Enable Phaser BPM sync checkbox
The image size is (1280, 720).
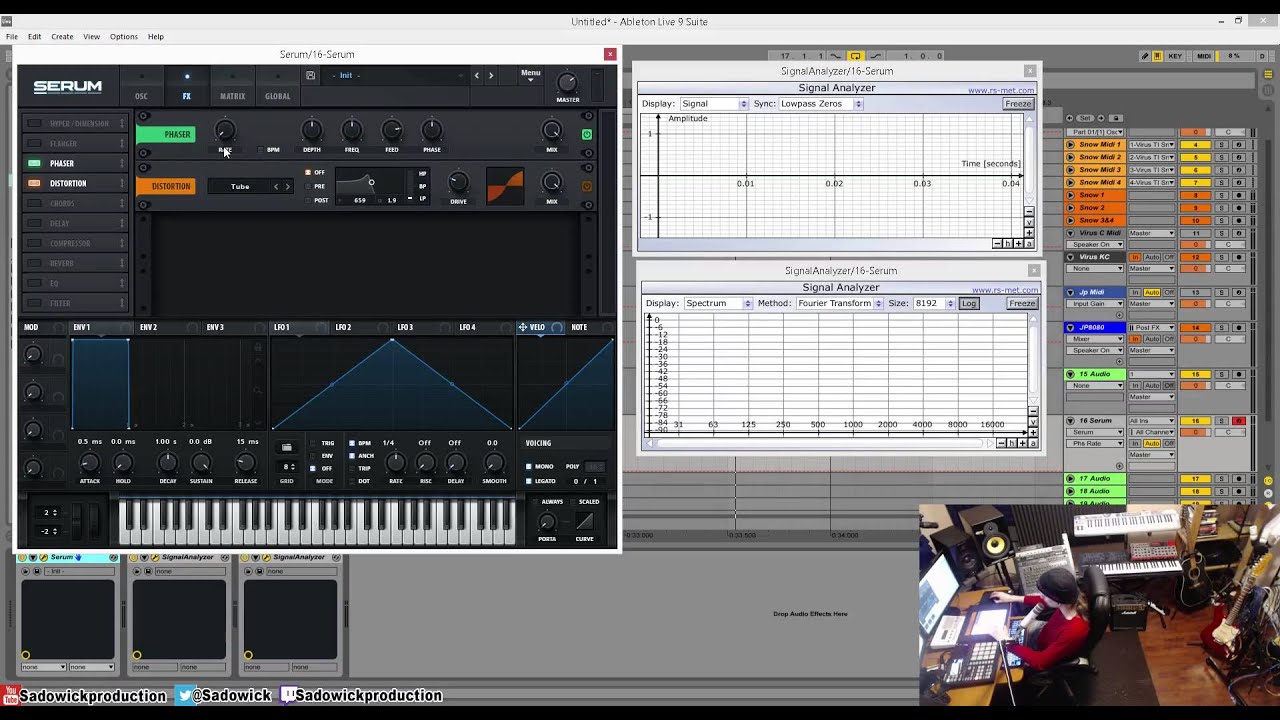click(x=261, y=150)
